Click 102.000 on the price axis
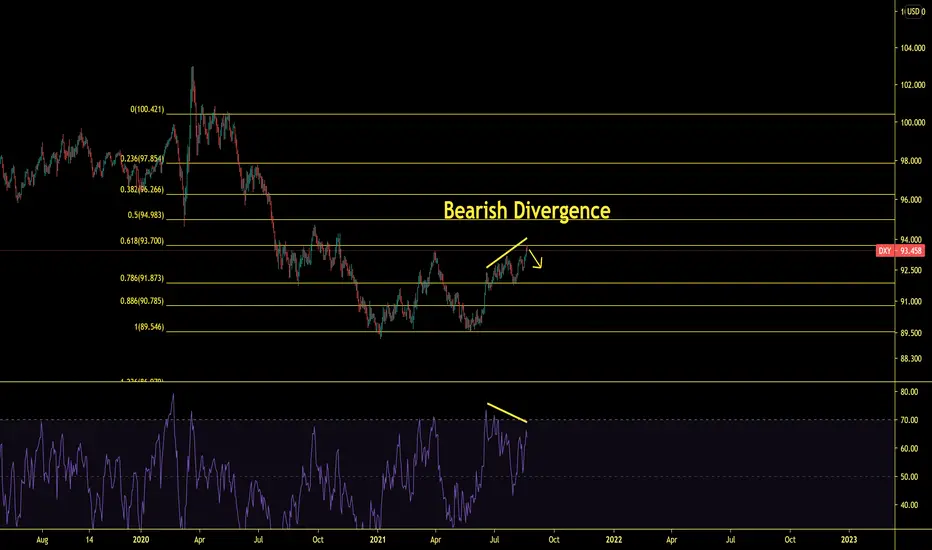The image size is (932, 550). pyautogui.click(x=912, y=85)
